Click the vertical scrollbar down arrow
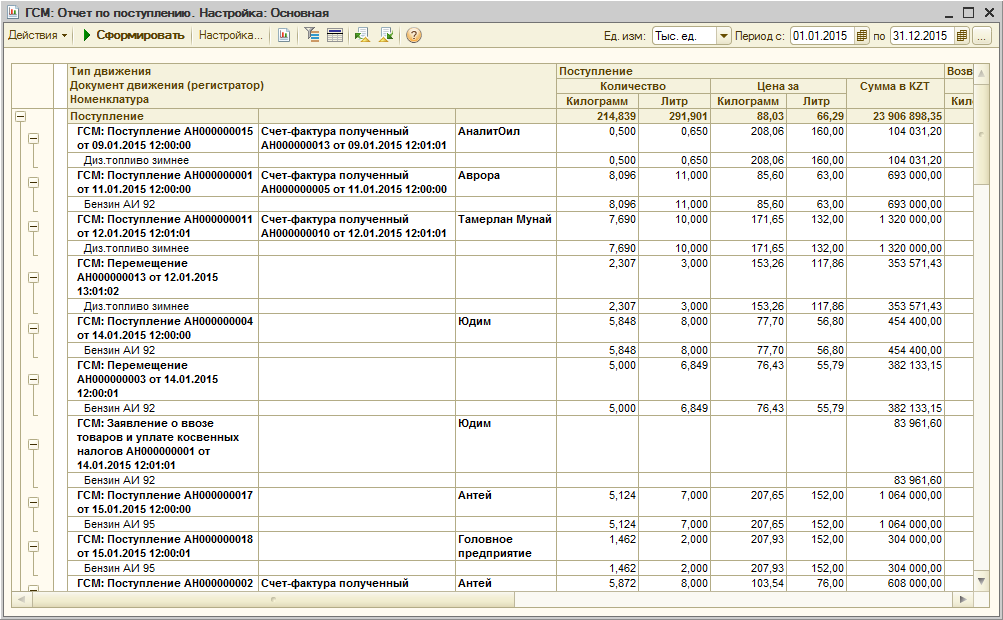The image size is (1003, 620). coord(981,580)
